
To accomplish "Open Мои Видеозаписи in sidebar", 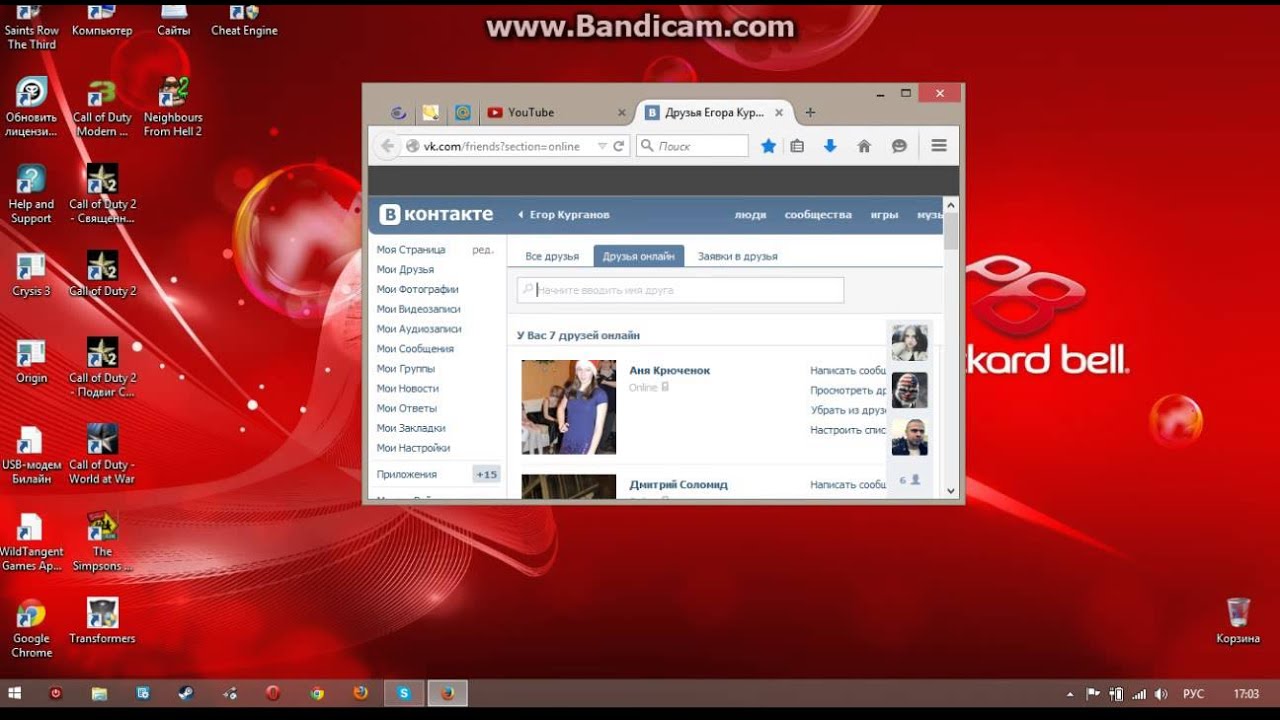I will (x=418, y=309).
